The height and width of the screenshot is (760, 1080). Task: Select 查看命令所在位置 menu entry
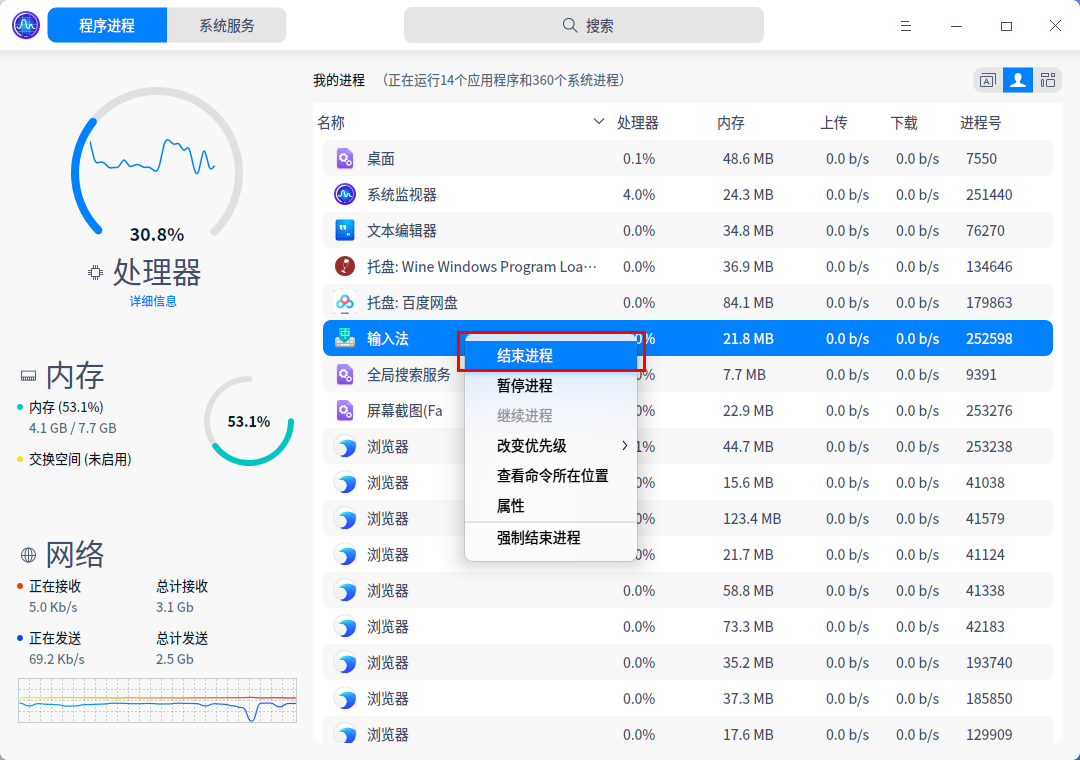(550, 475)
